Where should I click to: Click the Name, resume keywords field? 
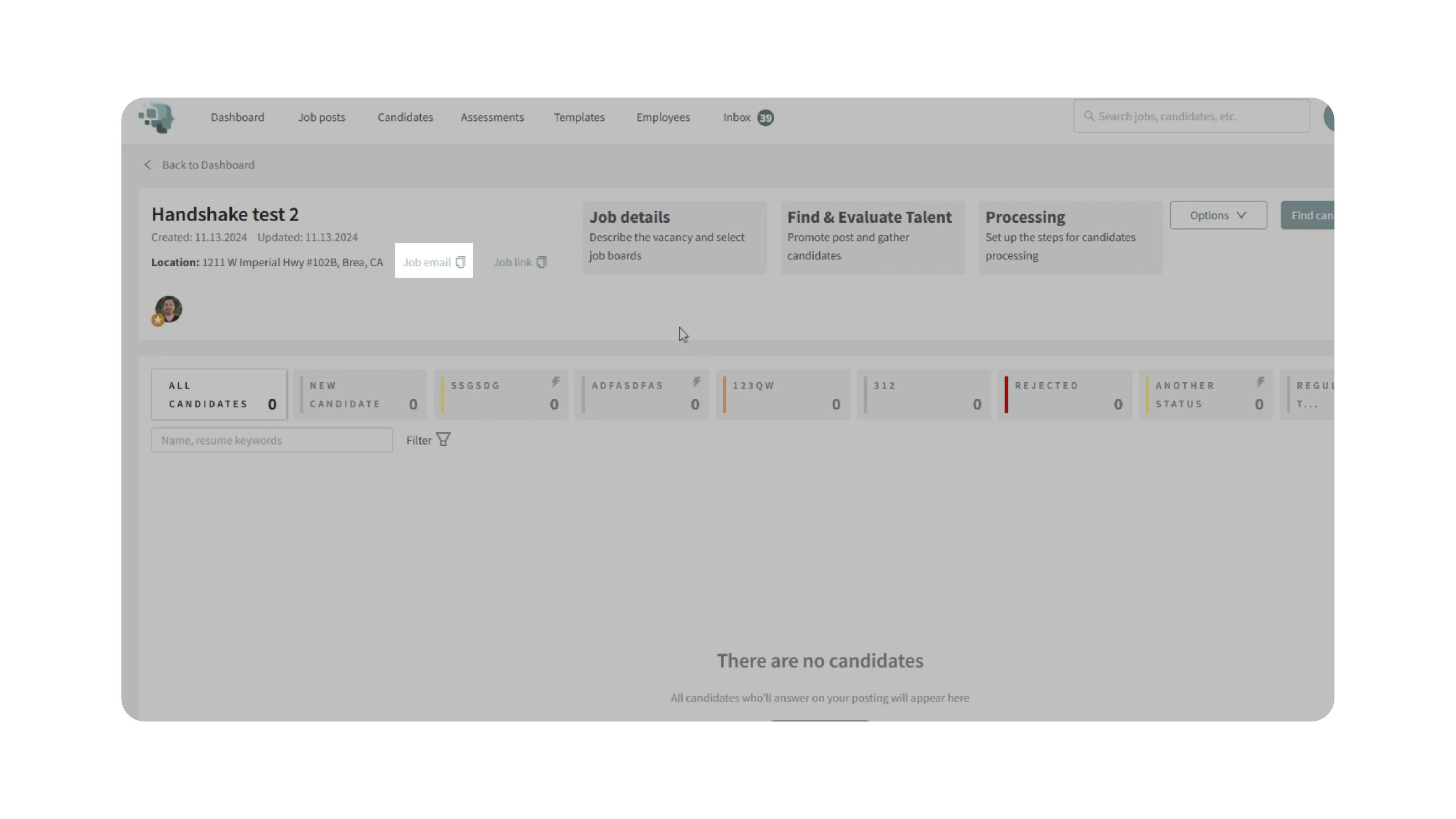click(x=272, y=440)
